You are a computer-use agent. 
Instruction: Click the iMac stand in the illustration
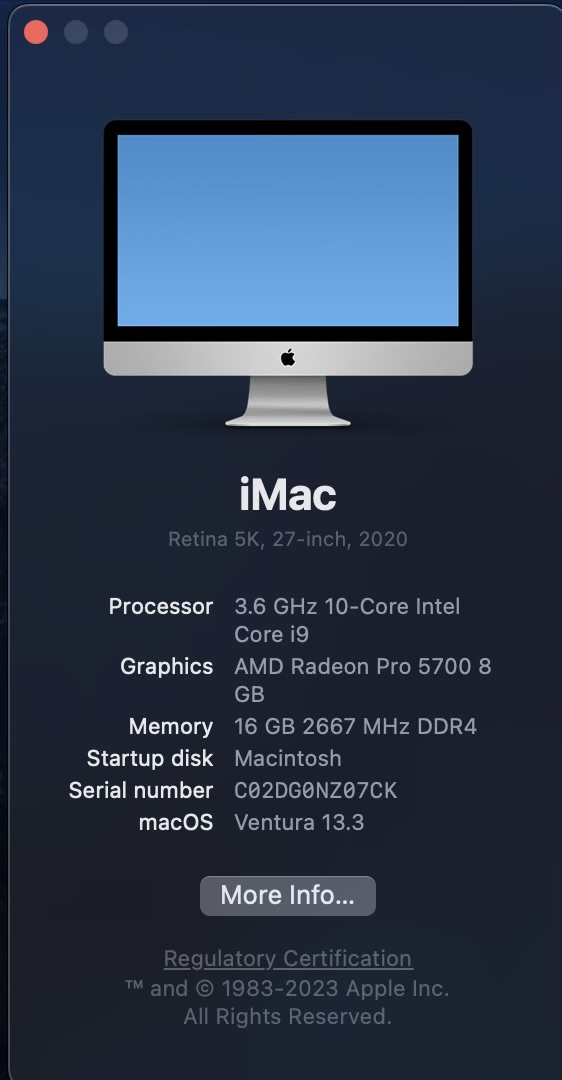tap(288, 401)
